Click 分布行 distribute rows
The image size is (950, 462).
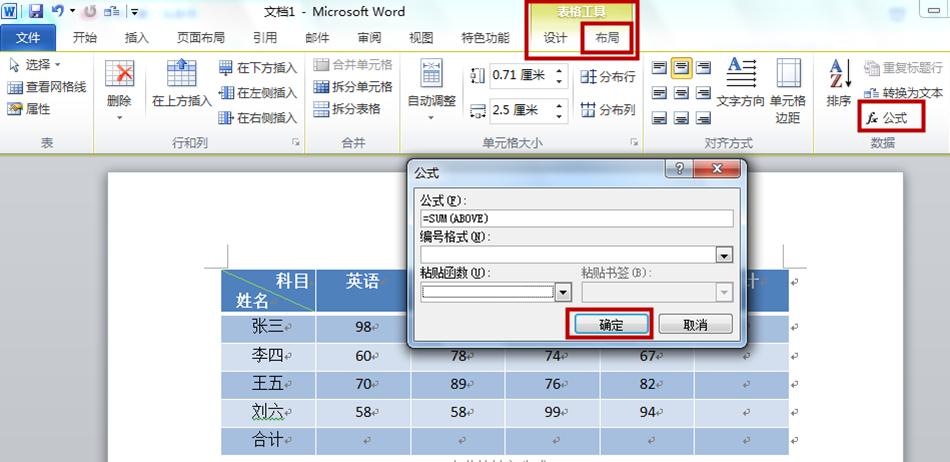click(x=608, y=77)
